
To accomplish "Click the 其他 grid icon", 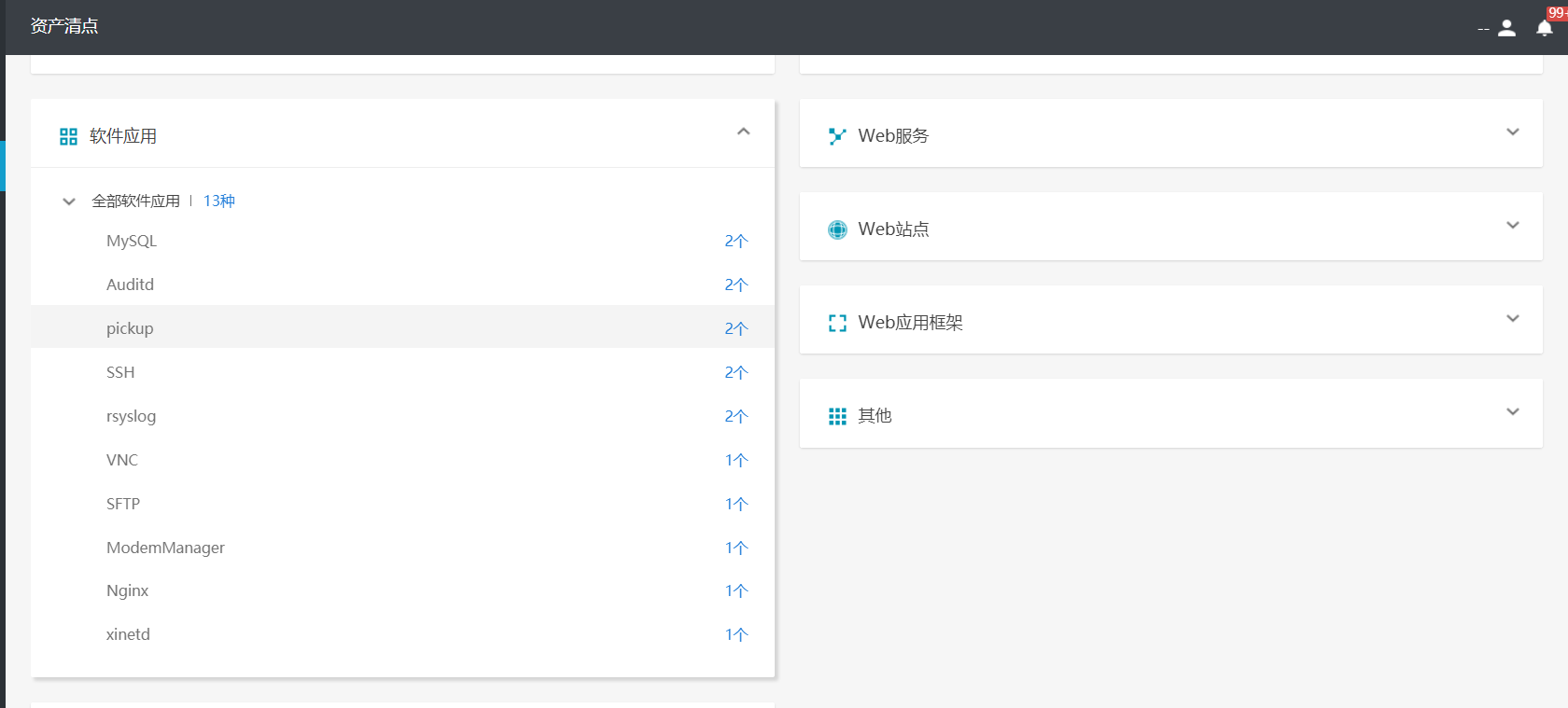I will [x=837, y=416].
